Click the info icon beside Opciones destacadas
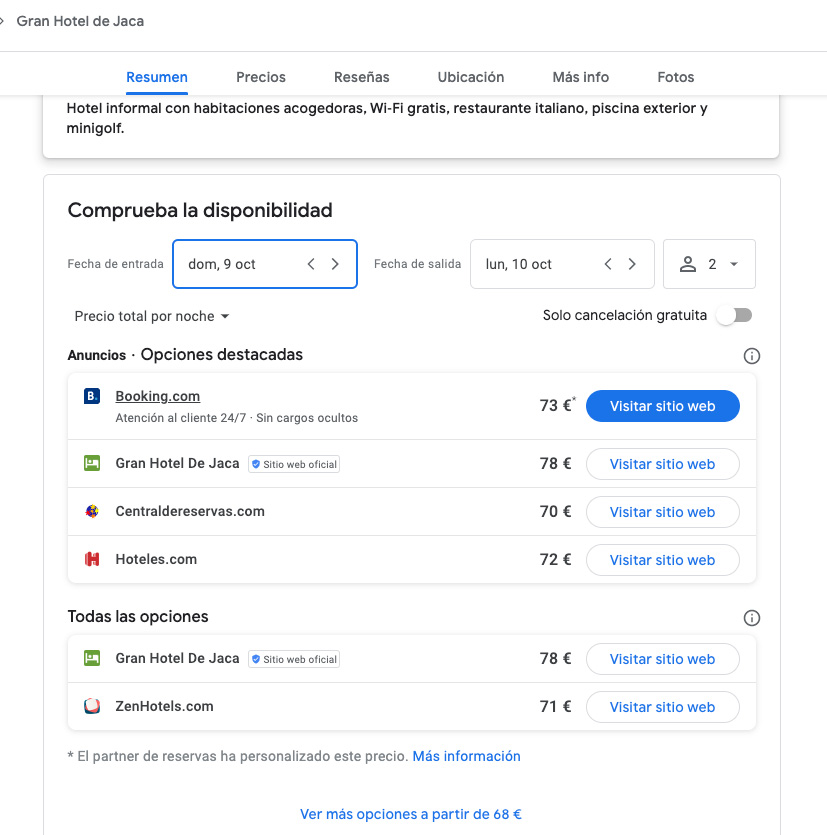The image size is (827, 835). (751, 356)
